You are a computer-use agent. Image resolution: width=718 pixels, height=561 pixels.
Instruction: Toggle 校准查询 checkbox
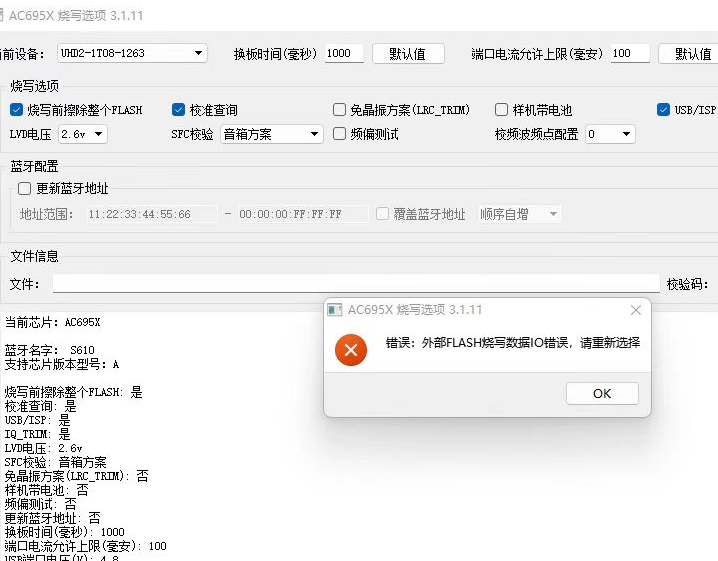pyautogui.click(x=178, y=110)
